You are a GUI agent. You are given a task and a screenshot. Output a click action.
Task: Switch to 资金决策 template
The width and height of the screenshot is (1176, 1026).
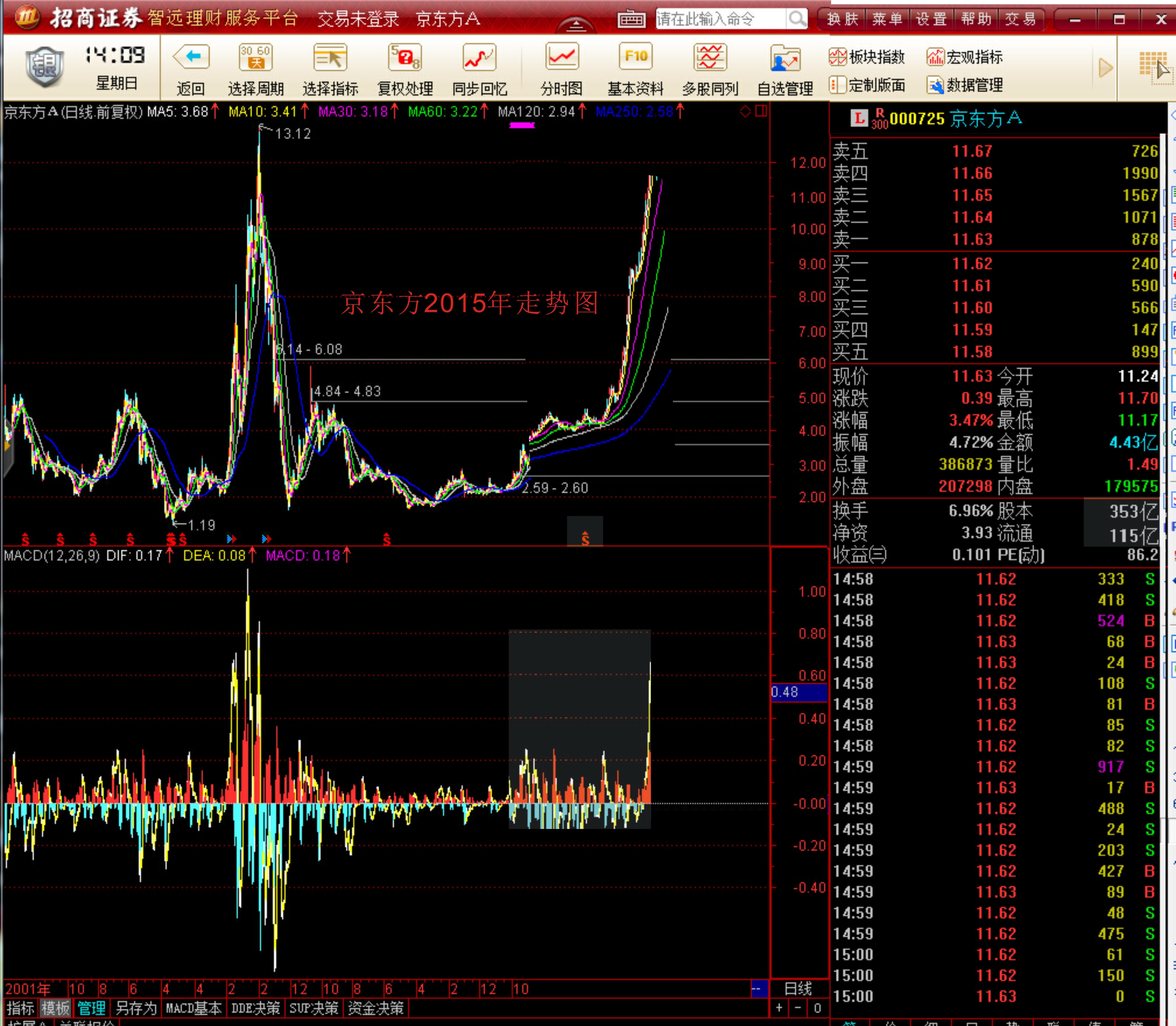coord(376,1008)
